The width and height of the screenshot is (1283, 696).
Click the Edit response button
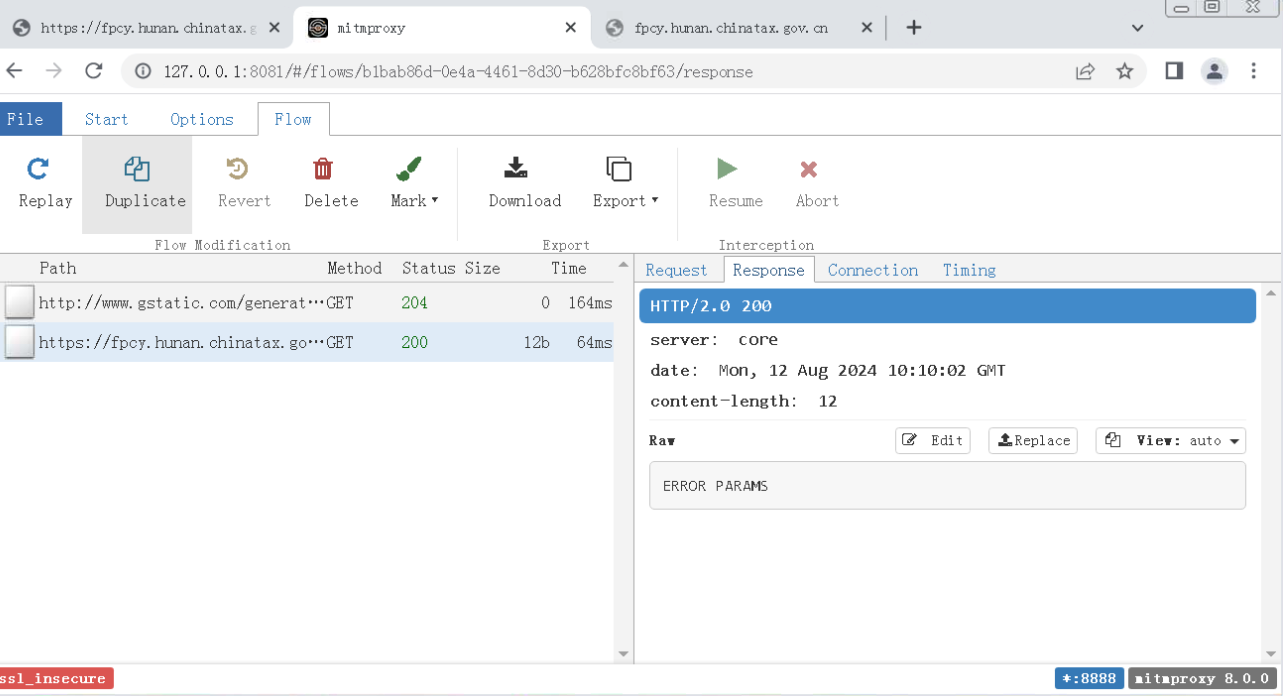[x=932, y=441]
